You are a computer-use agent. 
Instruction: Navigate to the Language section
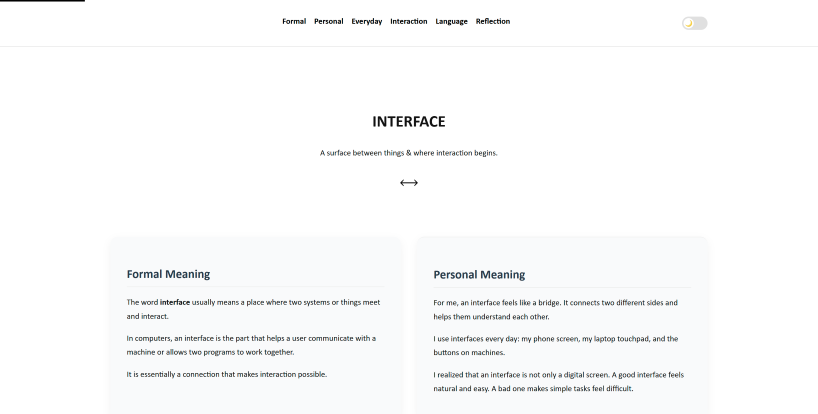click(x=451, y=21)
